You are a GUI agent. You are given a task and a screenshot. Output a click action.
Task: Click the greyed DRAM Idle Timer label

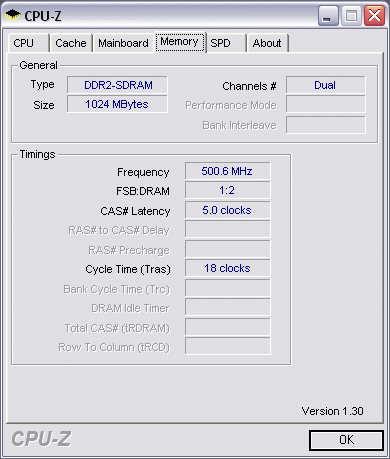pos(130,308)
